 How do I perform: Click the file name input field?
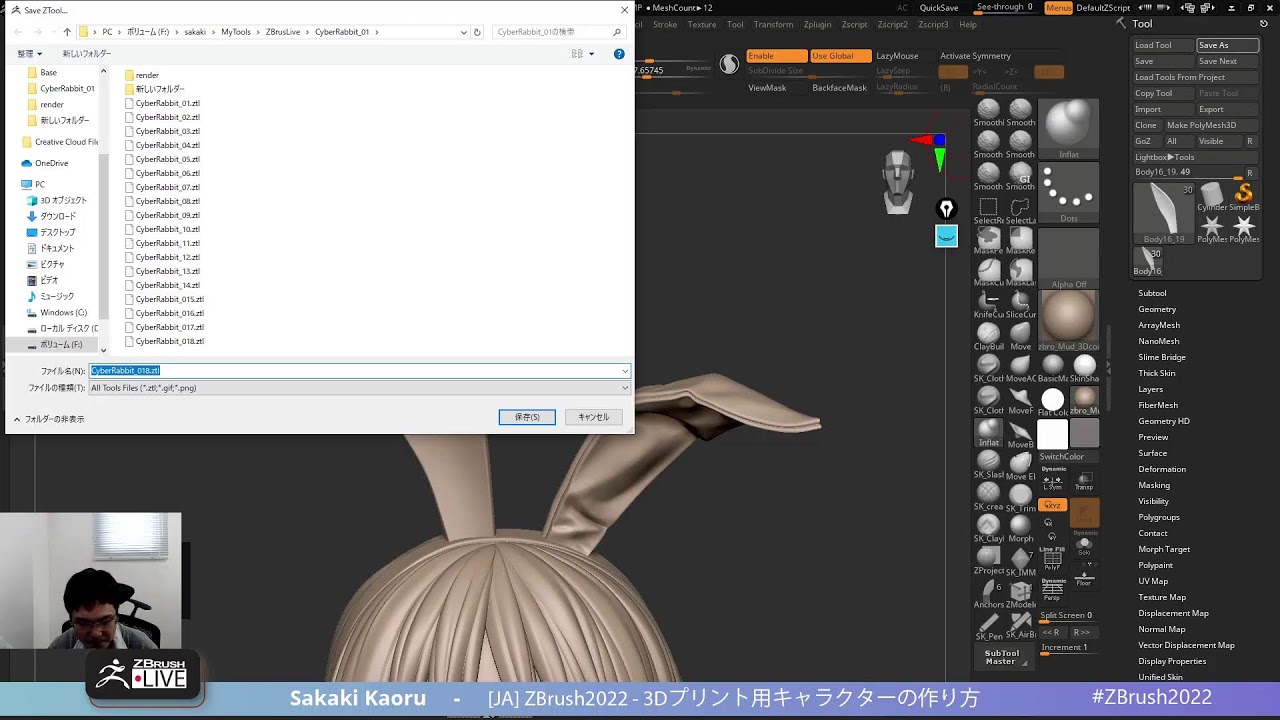pos(354,371)
